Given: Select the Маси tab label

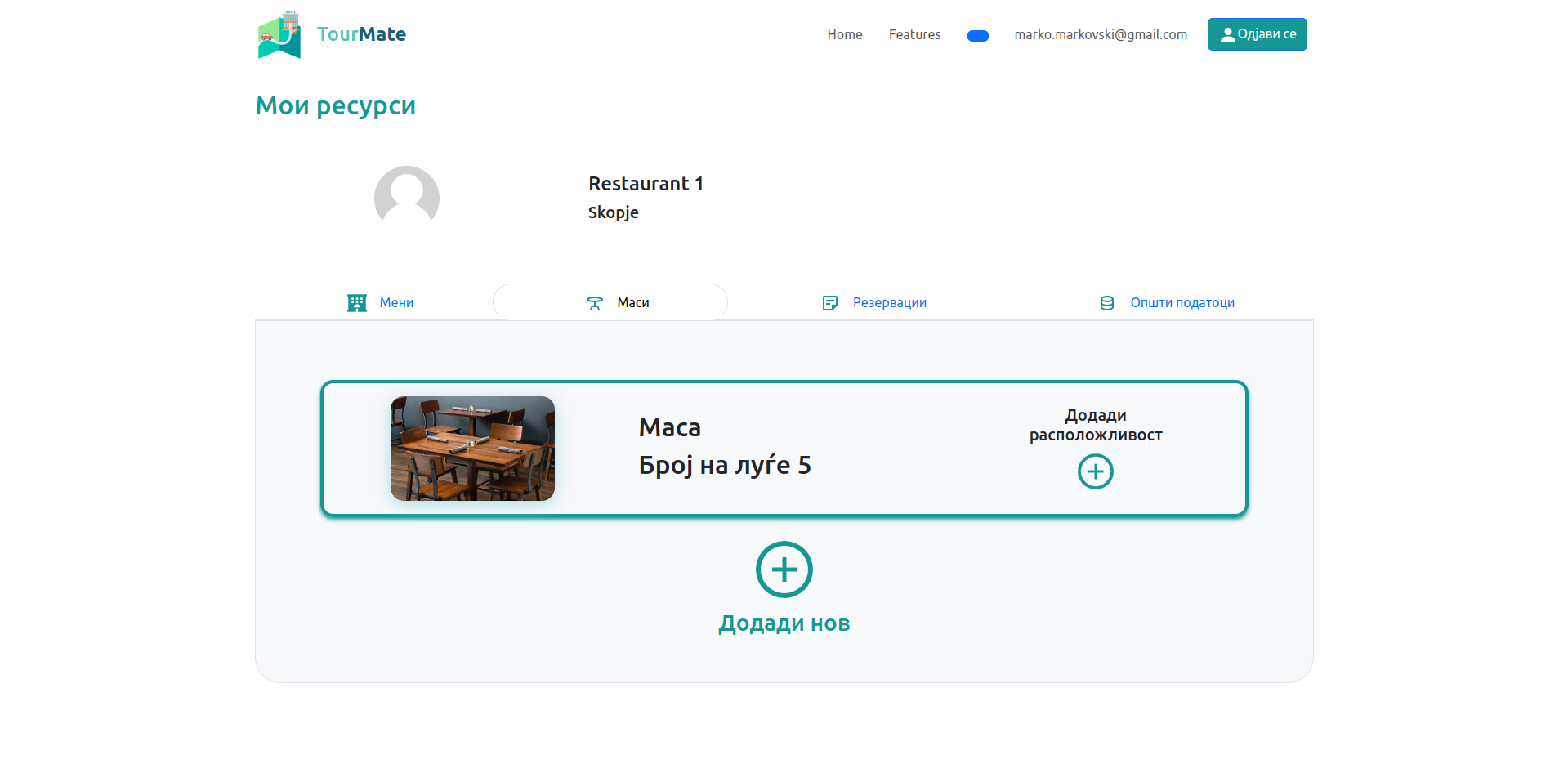Looking at the screenshot, I should tap(633, 303).
